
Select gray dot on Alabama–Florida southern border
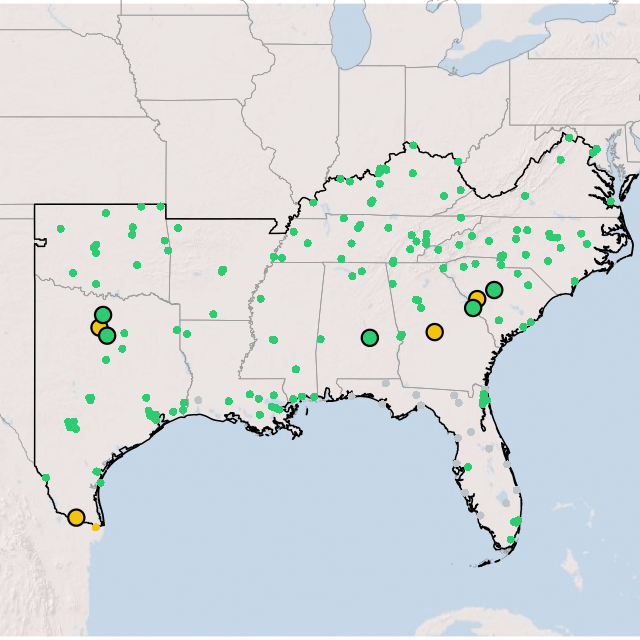pyautogui.click(x=386, y=383)
